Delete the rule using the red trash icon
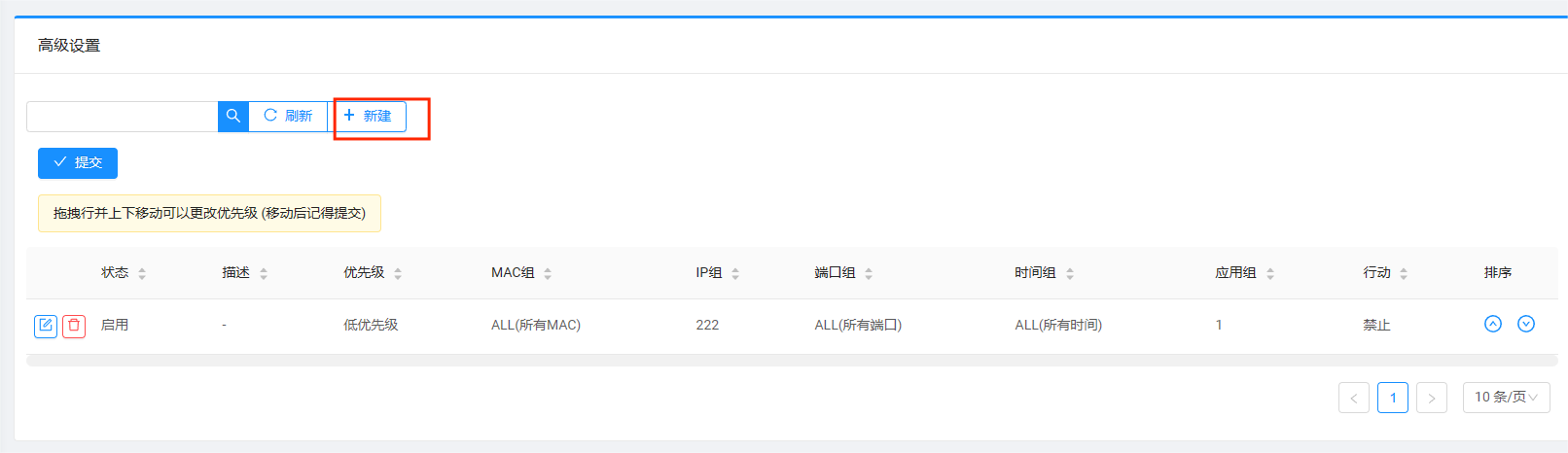Screen dimensions: 1568x453 coord(74,326)
